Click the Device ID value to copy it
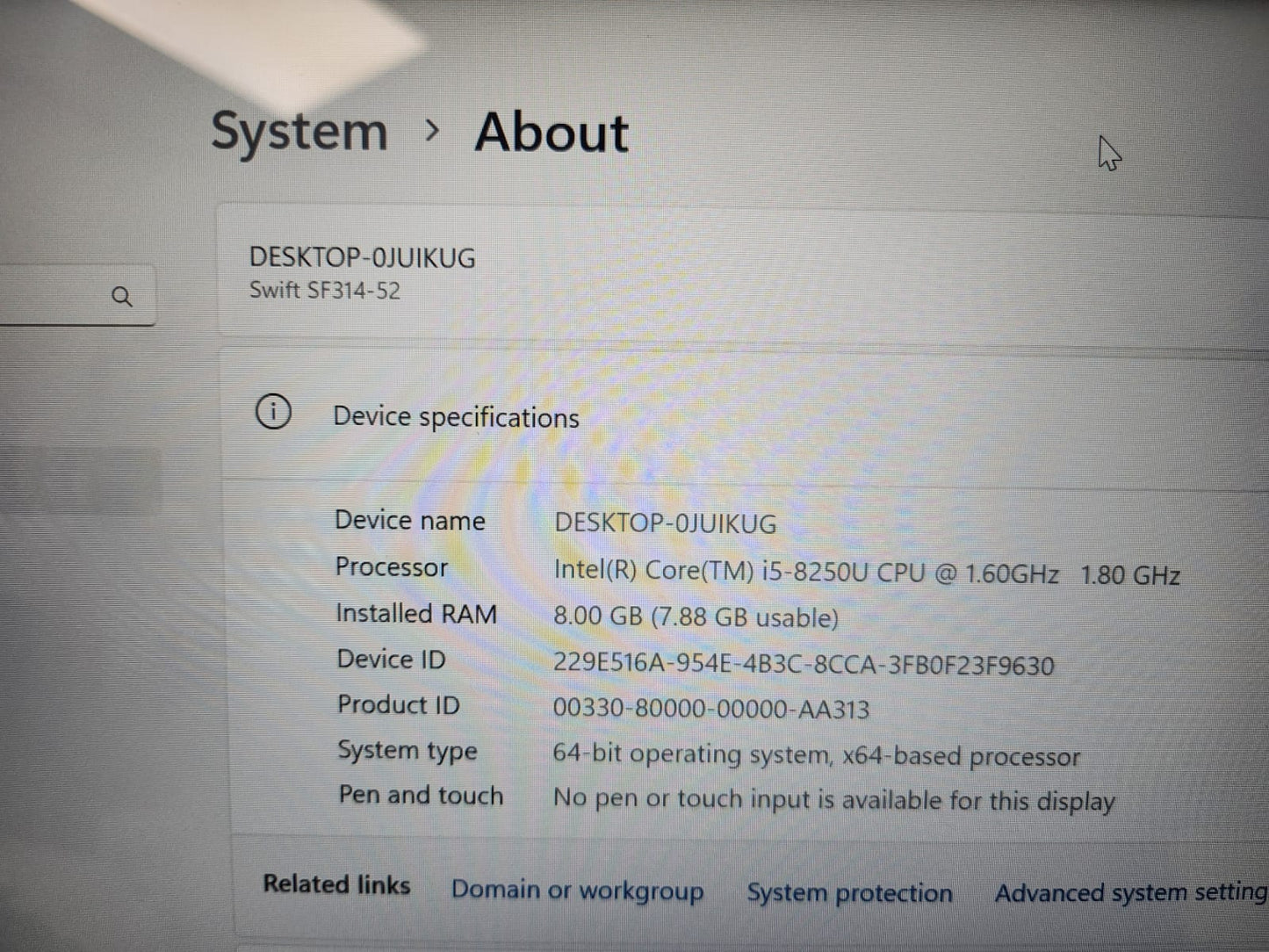The width and height of the screenshot is (1269, 952). click(804, 665)
